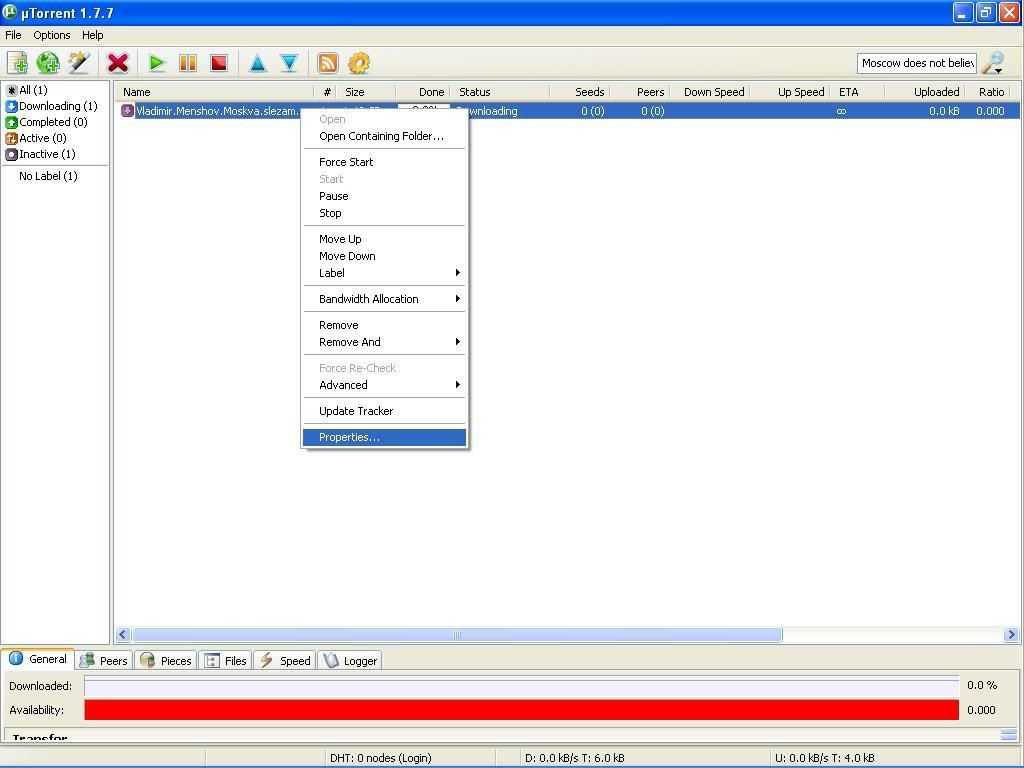
Task: Click the Add Torrent toolbar icon
Action: pyautogui.click(x=17, y=63)
